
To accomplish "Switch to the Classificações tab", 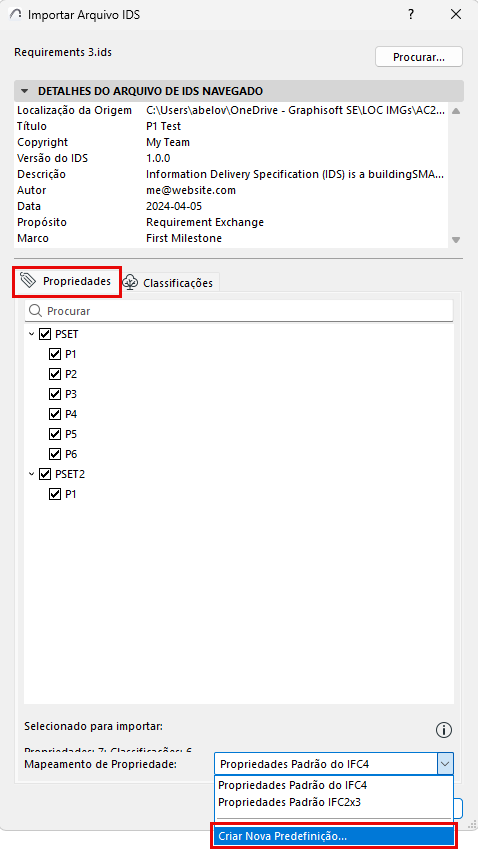I will point(169,283).
